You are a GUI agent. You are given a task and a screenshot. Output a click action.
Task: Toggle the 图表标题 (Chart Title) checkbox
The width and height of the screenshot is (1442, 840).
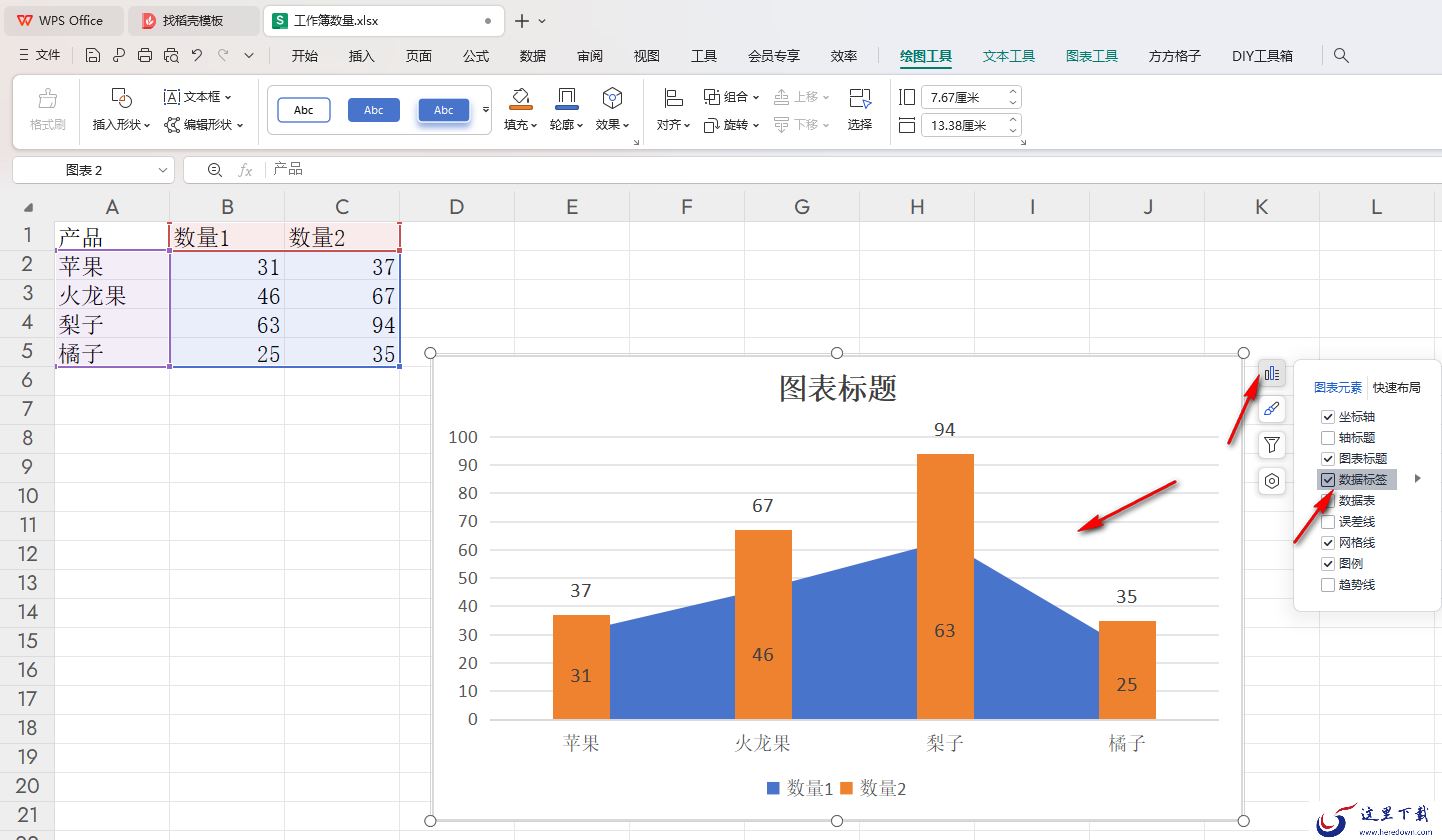point(1328,459)
